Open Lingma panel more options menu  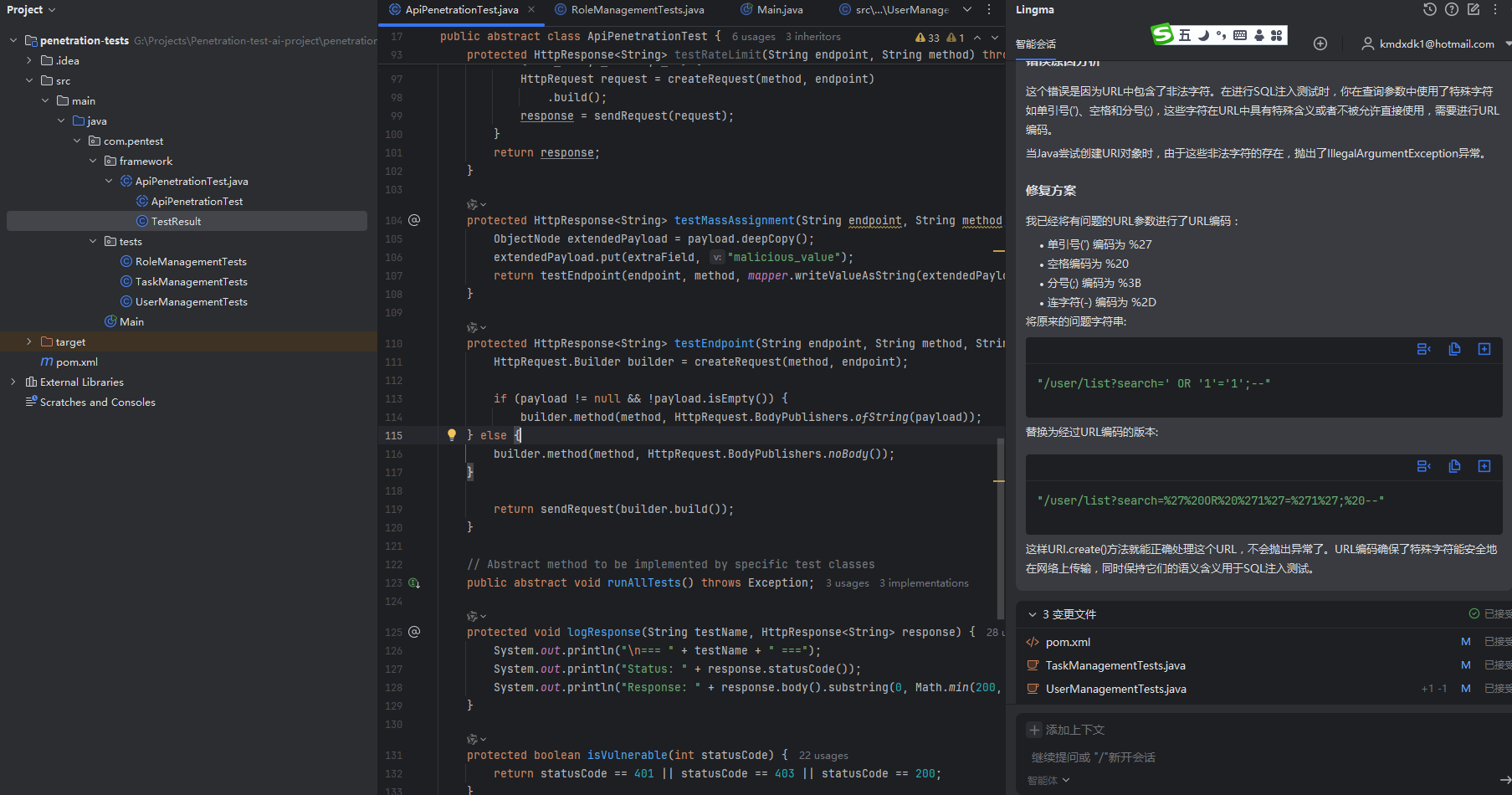pyautogui.click(x=1495, y=10)
